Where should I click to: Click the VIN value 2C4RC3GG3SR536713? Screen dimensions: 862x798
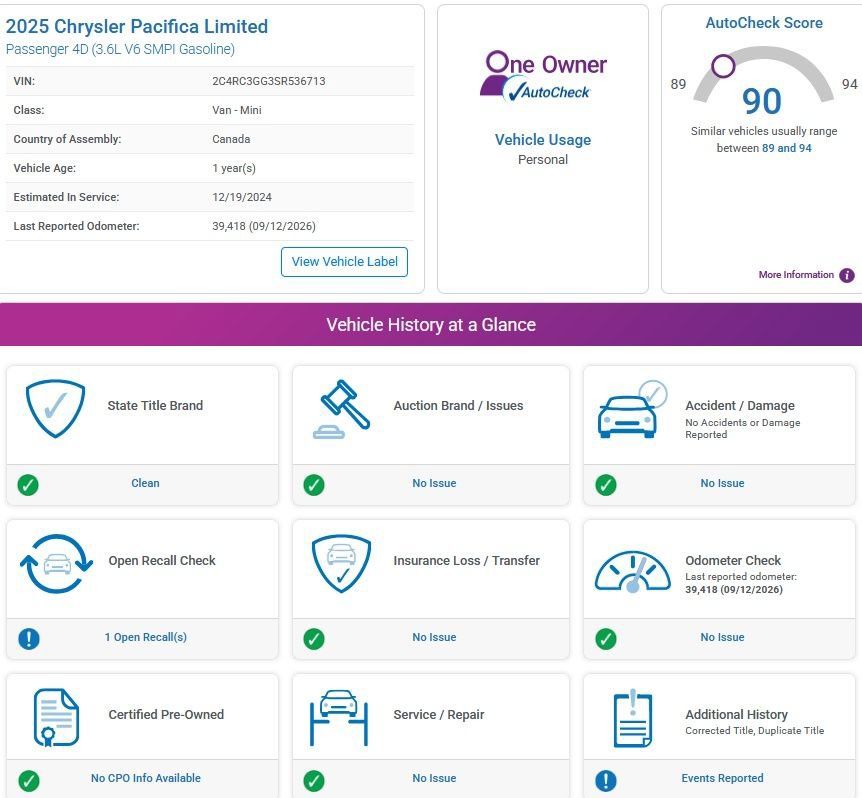pyautogui.click(x=269, y=81)
